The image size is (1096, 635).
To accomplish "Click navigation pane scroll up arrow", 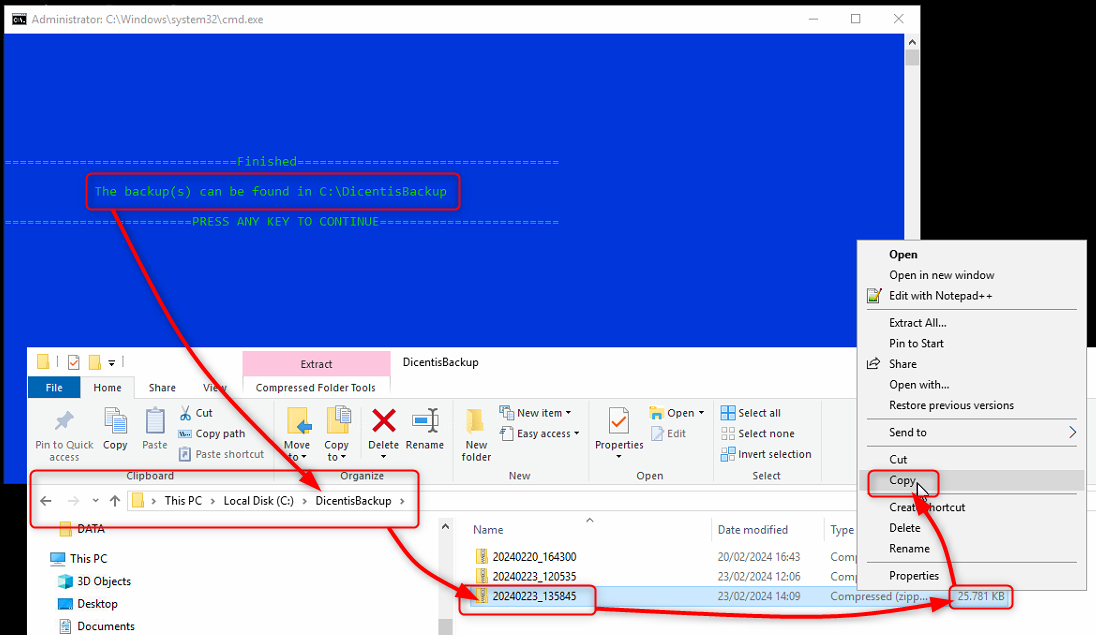I will point(445,527).
